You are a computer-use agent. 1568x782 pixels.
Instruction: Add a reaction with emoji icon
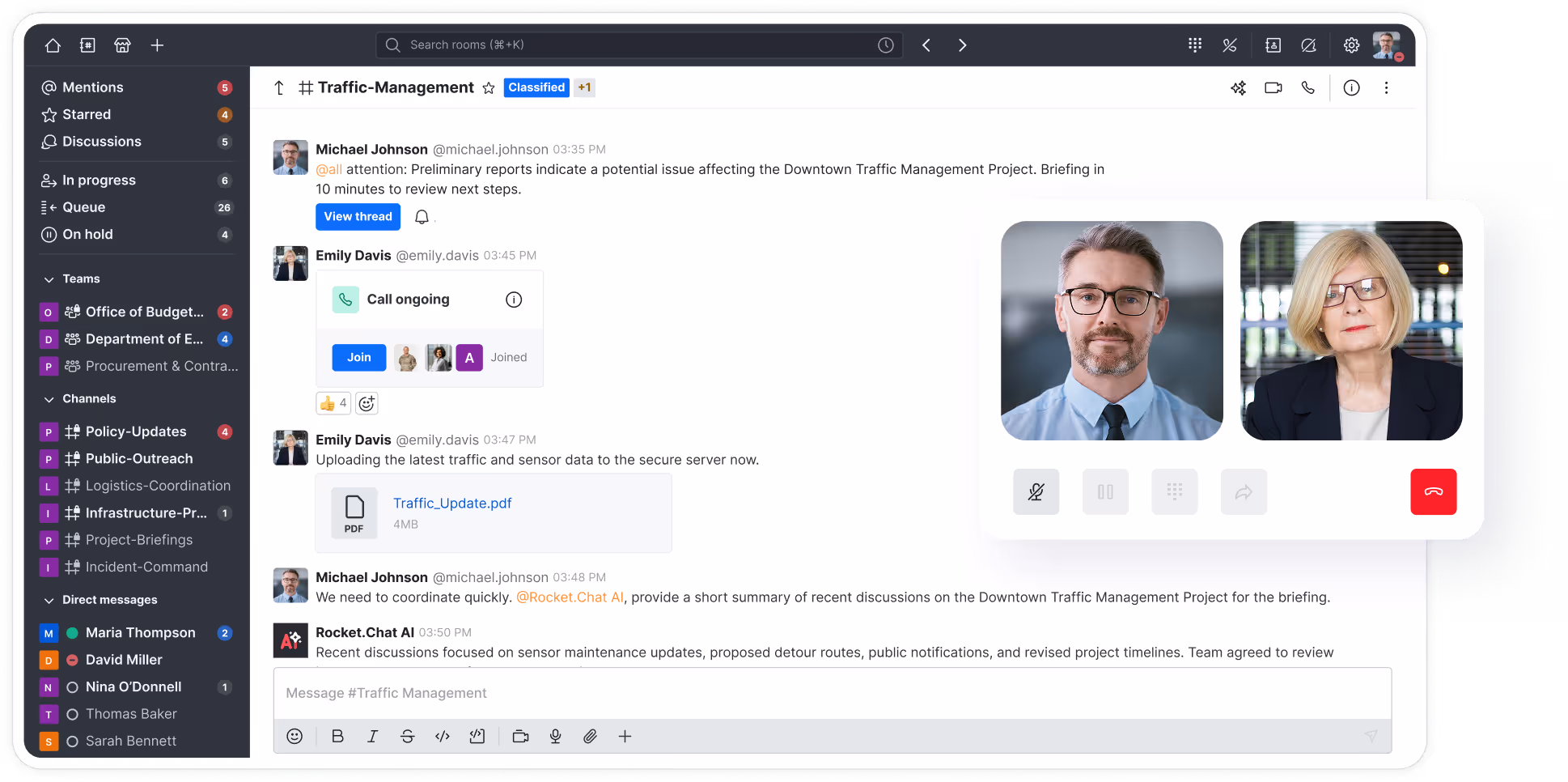pyautogui.click(x=367, y=403)
